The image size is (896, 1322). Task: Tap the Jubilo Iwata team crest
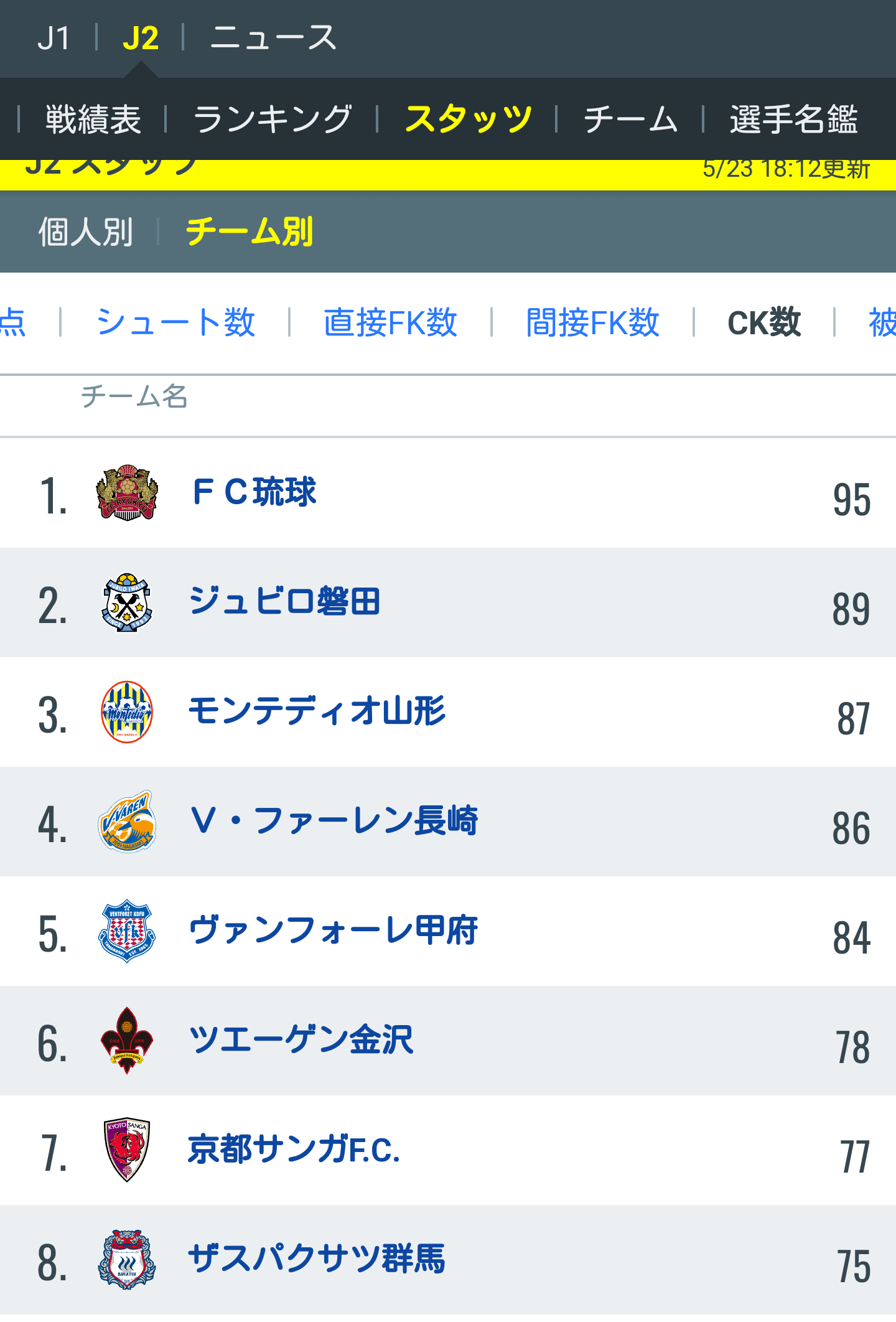pos(127,602)
